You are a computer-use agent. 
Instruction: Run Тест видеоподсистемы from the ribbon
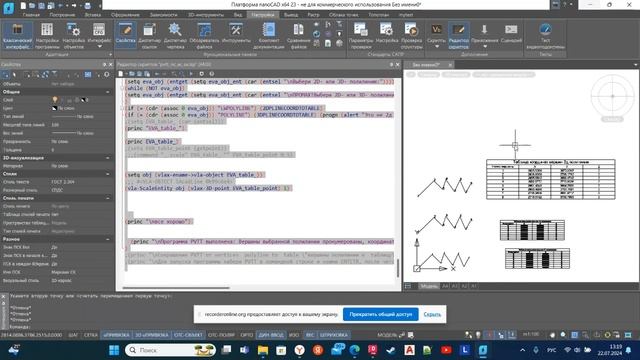(x=545, y=36)
